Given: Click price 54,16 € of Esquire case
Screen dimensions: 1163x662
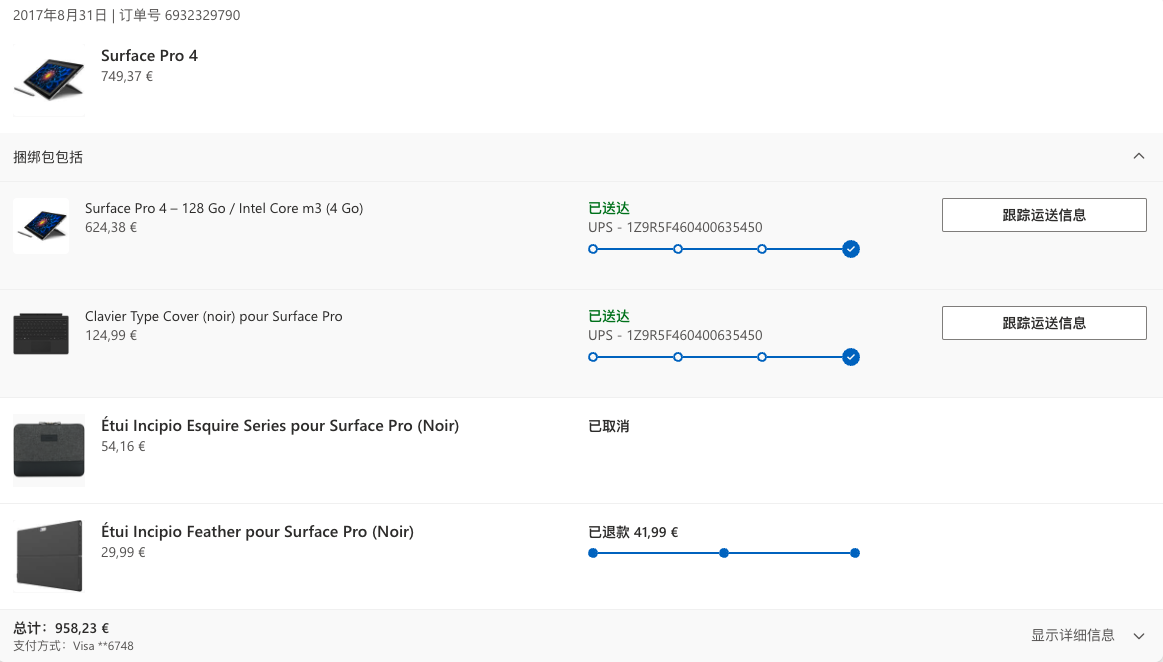Looking at the screenshot, I should (123, 446).
